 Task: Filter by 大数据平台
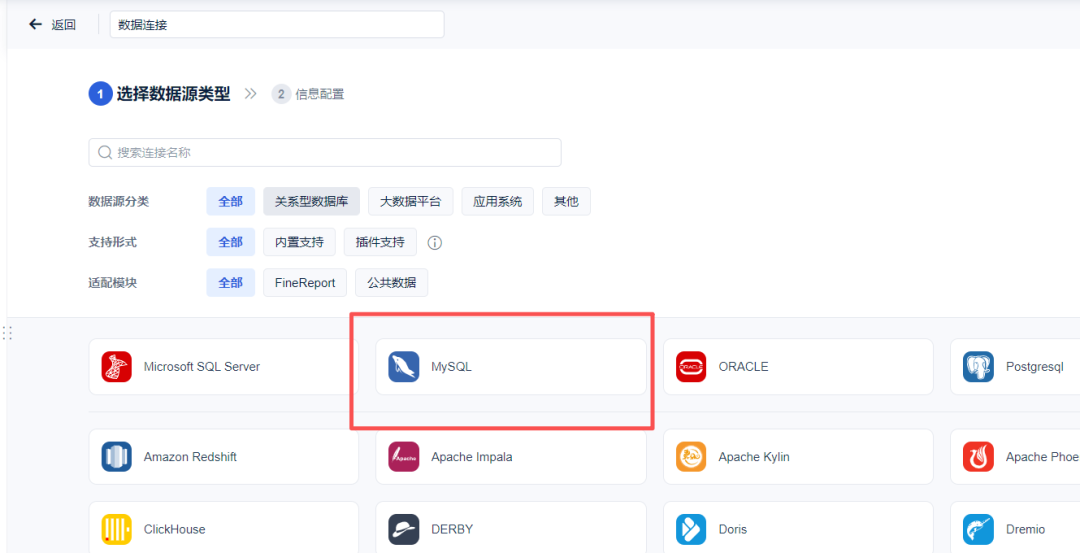pos(411,202)
